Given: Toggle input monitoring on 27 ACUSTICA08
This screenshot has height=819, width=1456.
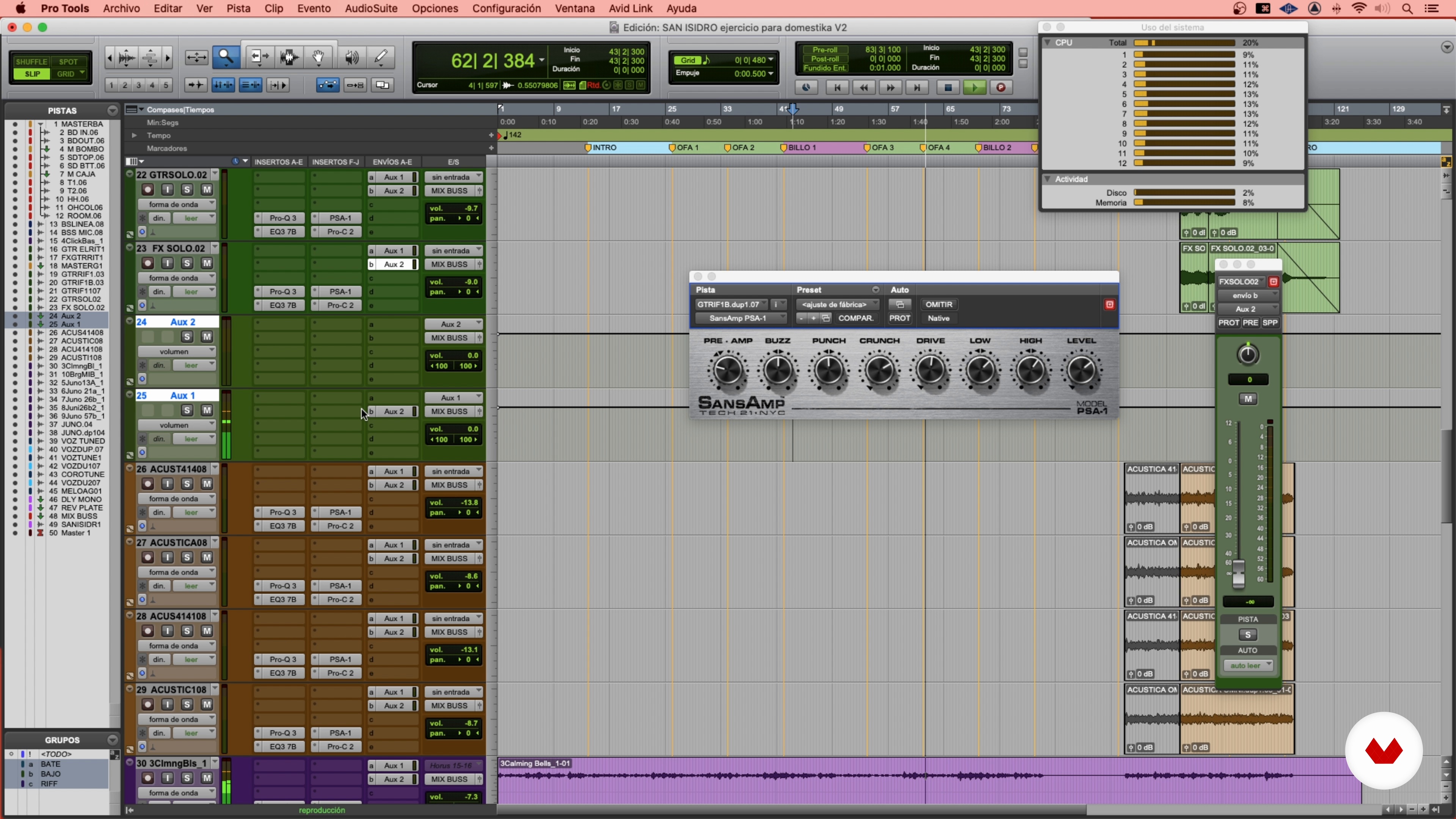Looking at the screenshot, I should pyautogui.click(x=167, y=557).
